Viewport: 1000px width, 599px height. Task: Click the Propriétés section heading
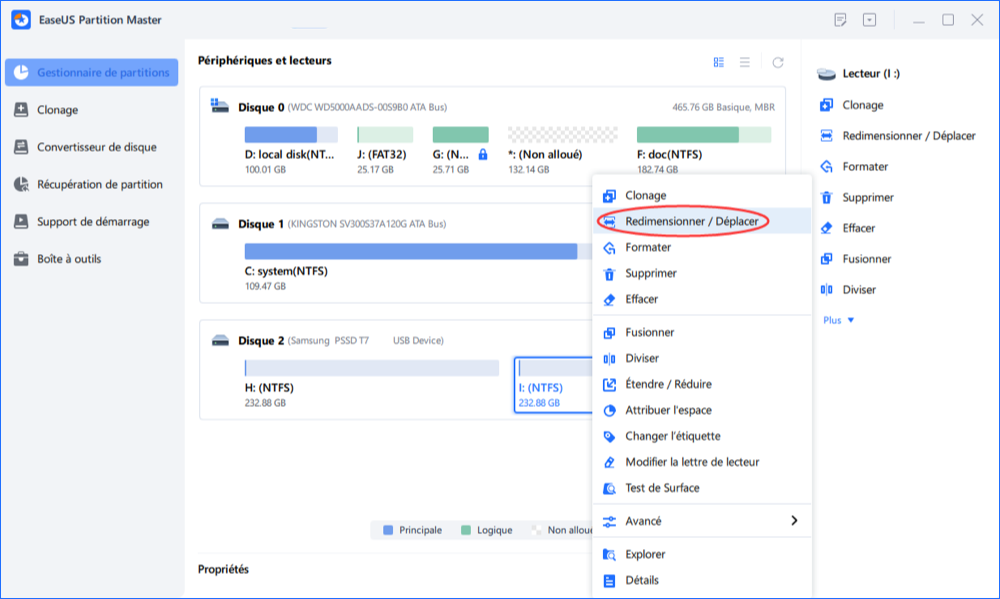(x=223, y=569)
